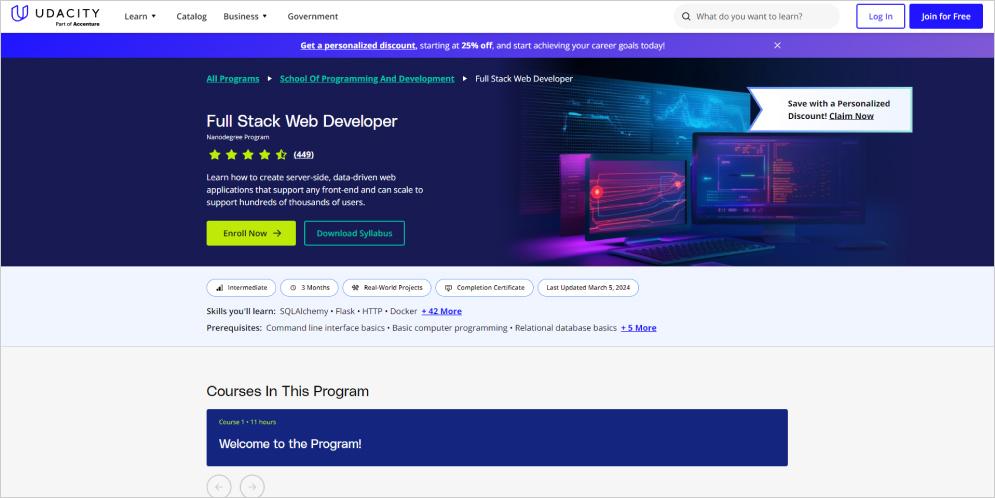Click the 'Flask' skill text
Viewport: 995px width, 498px height.
(x=345, y=311)
